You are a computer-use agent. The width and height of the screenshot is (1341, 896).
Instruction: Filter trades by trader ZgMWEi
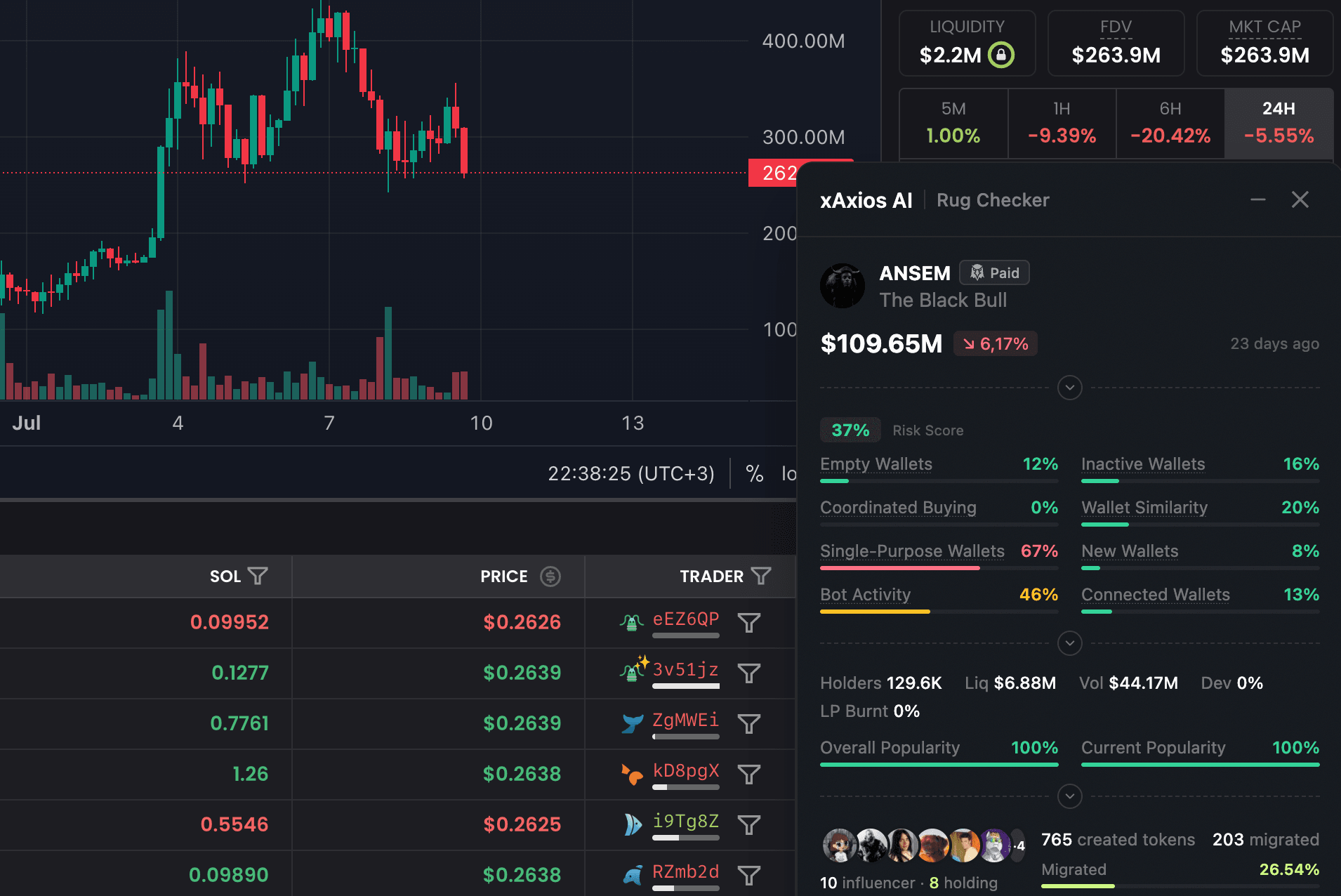coord(749,724)
